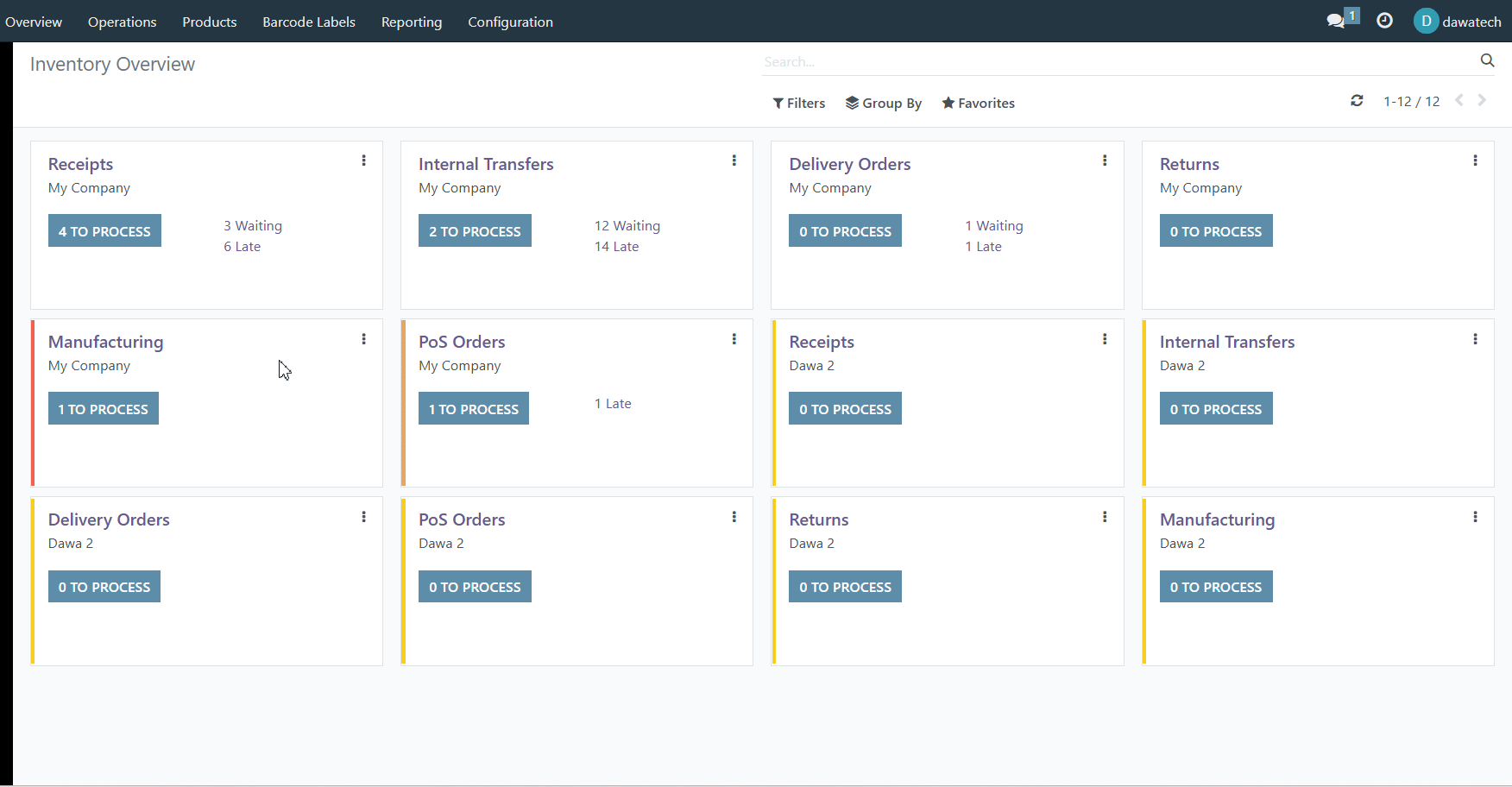Click 1 TO PROCESS on My Company PoS Orders
Viewport: 1512px width, 787px height.
474,408
